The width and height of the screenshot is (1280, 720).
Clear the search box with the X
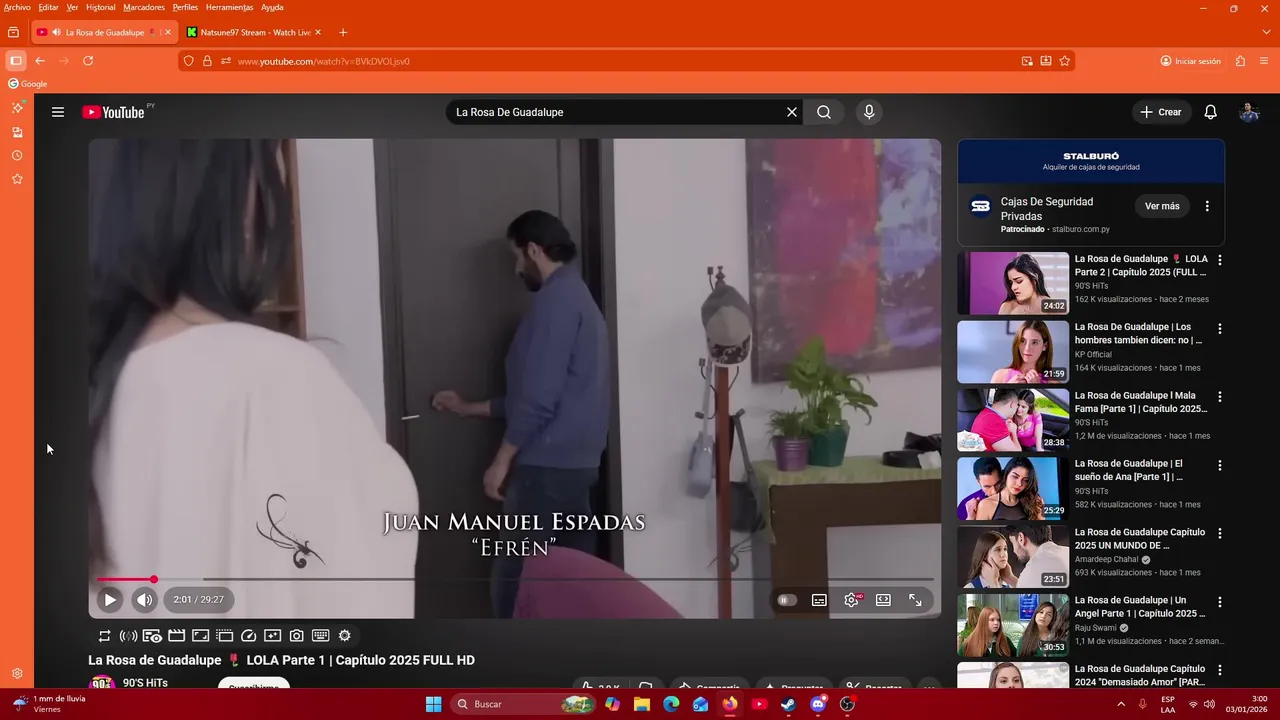point(792,112)
